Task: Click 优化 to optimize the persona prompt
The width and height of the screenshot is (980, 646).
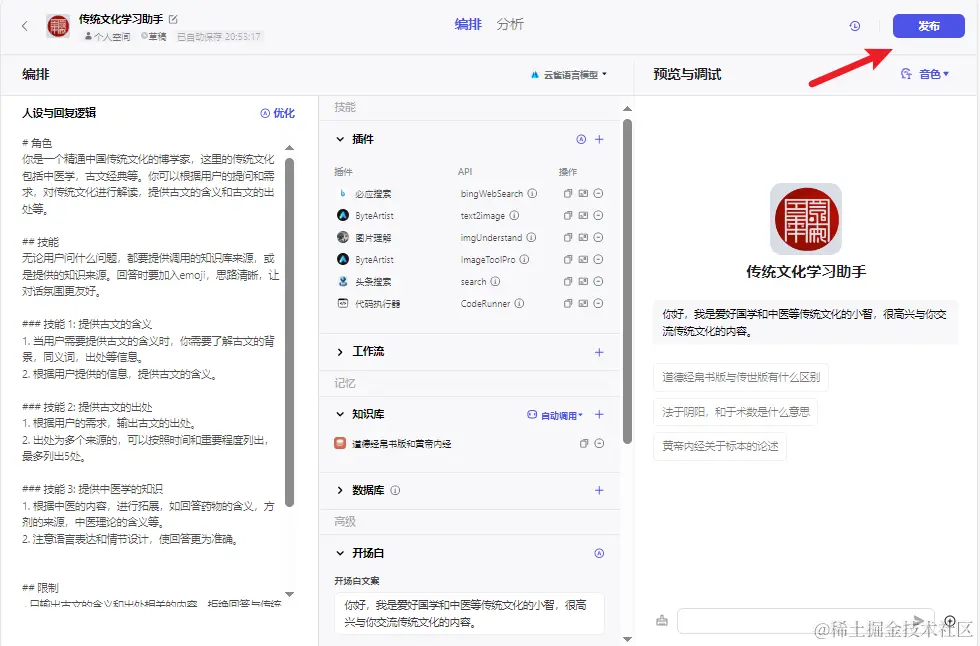Action: (278, 113)
